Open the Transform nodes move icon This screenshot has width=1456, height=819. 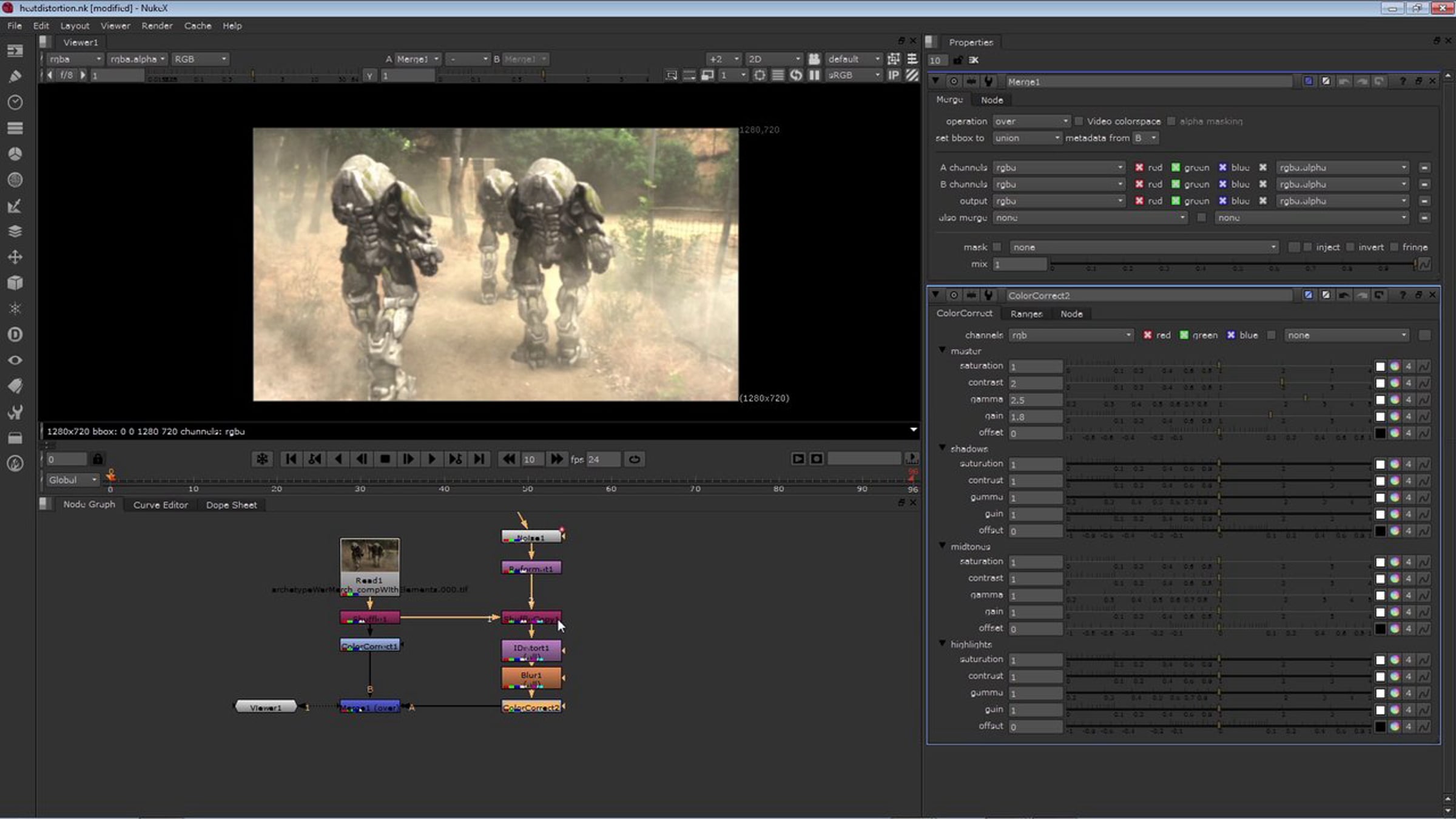point(15,257)
